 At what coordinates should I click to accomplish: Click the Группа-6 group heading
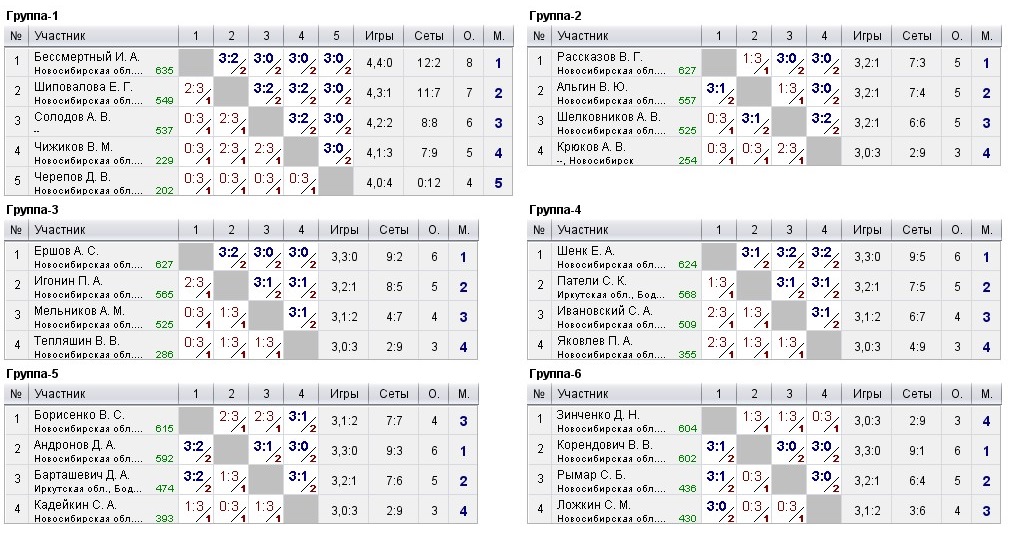[x=555, y=374]
